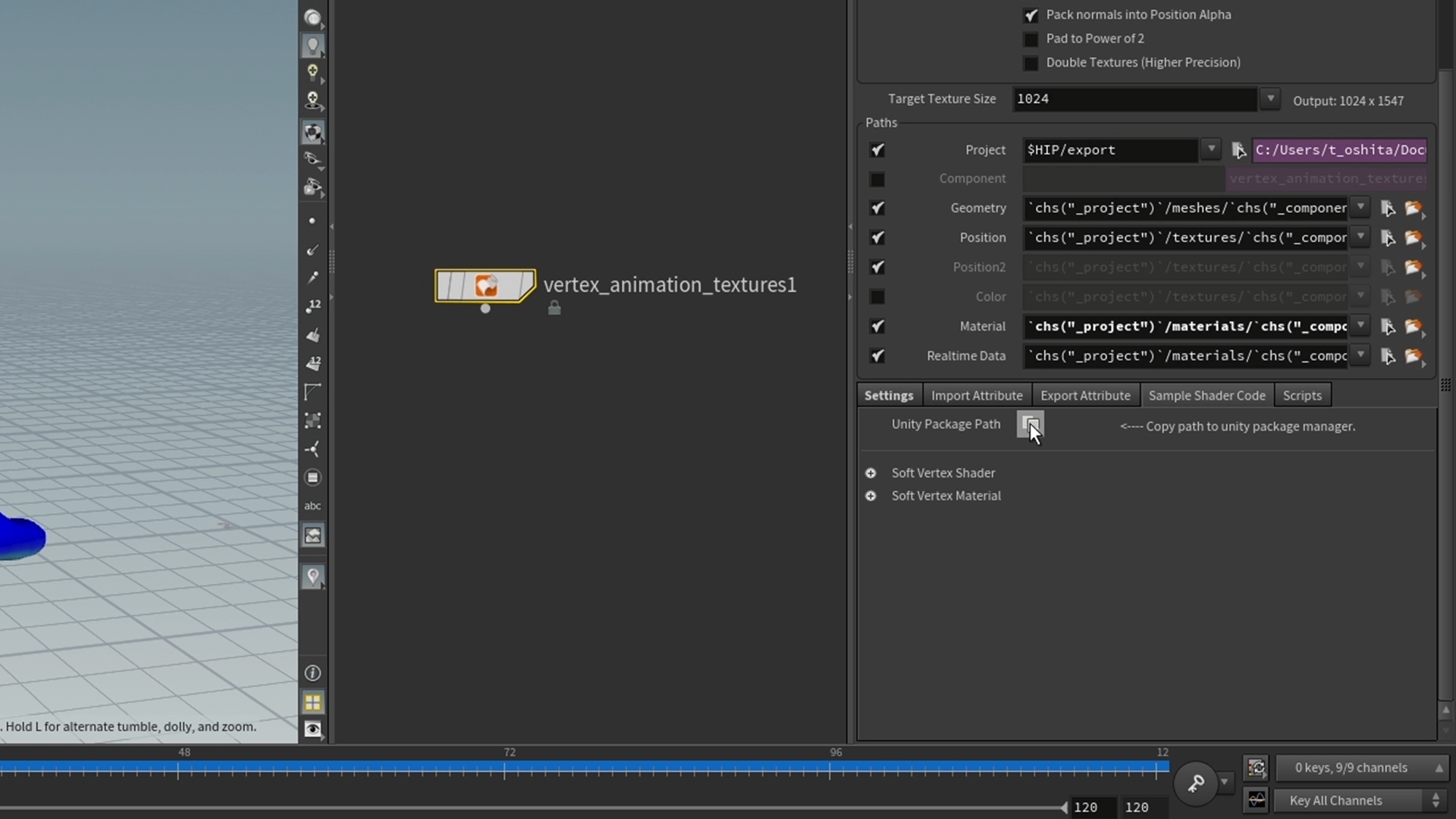The image size is (1456, 819).
Task: Open the Target Texture Size dropdown
Action: (1270, 99)
